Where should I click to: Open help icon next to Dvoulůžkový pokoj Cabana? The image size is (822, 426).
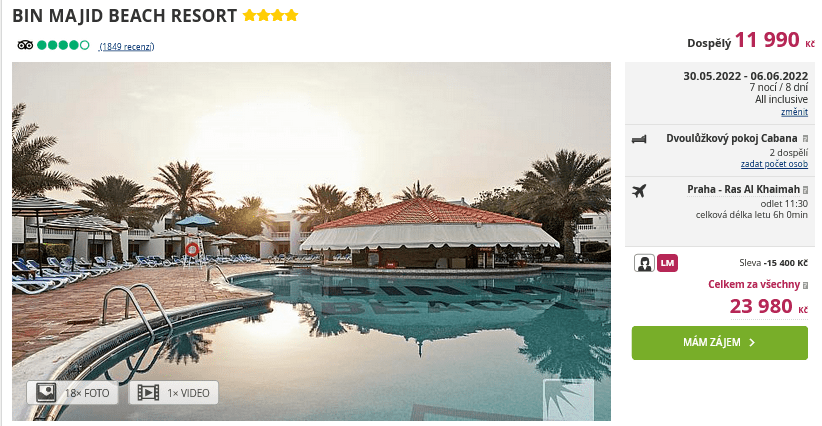point(805,139)
